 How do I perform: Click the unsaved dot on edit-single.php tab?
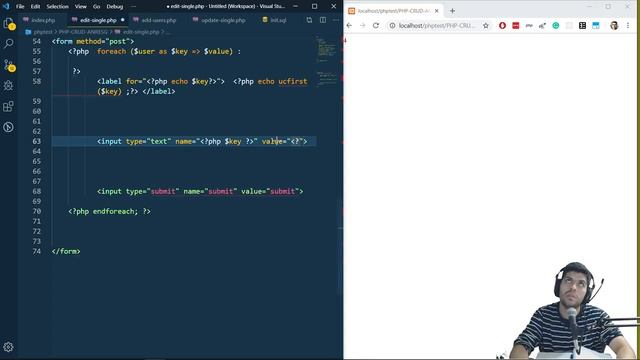coord(122,20)
